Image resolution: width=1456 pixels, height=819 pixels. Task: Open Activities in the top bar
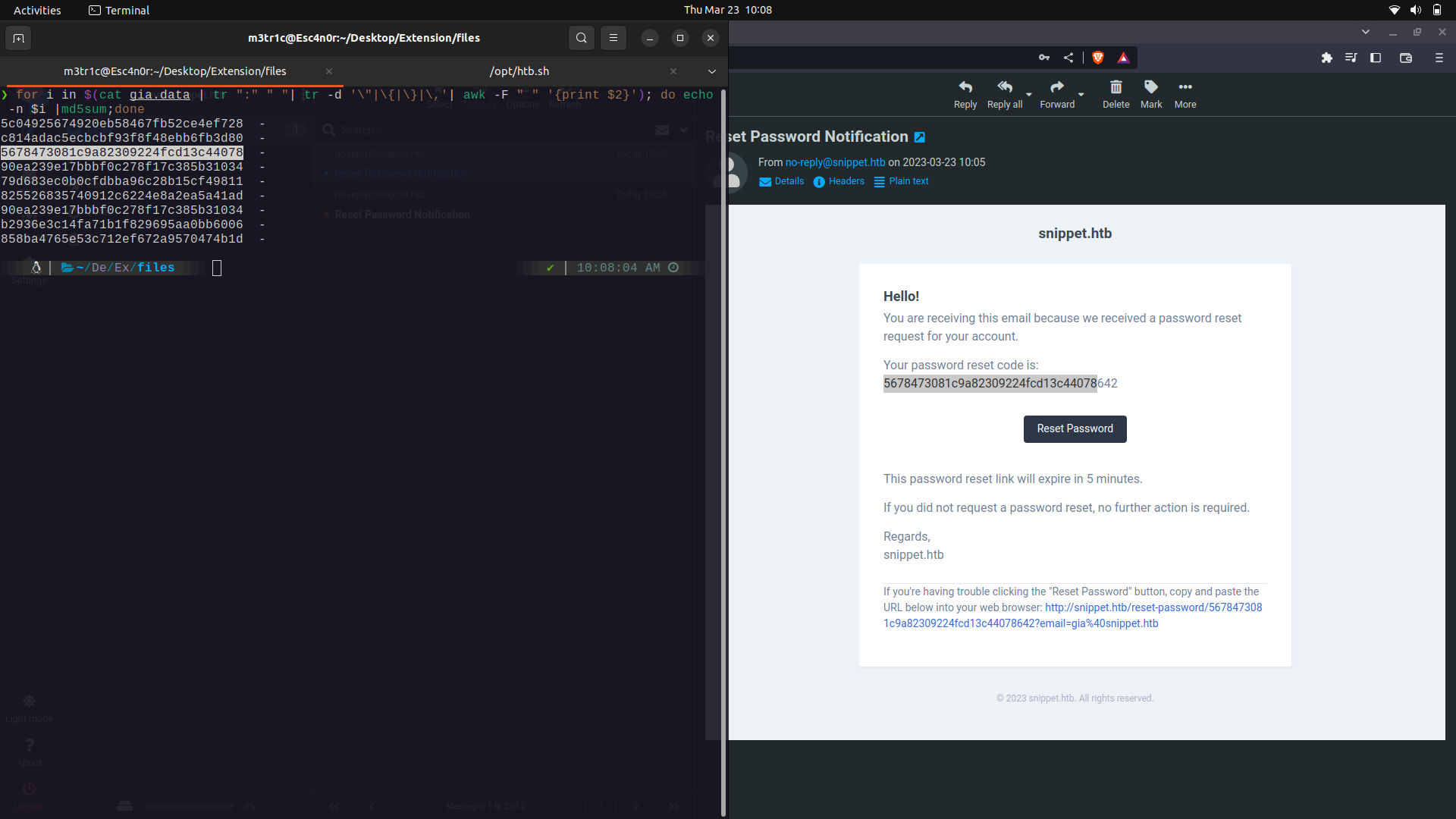click(x=36, y=10)
